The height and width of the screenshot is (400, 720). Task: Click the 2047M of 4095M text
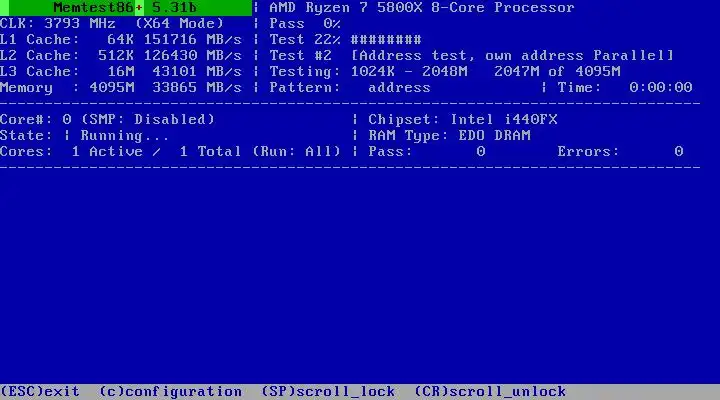557,72
